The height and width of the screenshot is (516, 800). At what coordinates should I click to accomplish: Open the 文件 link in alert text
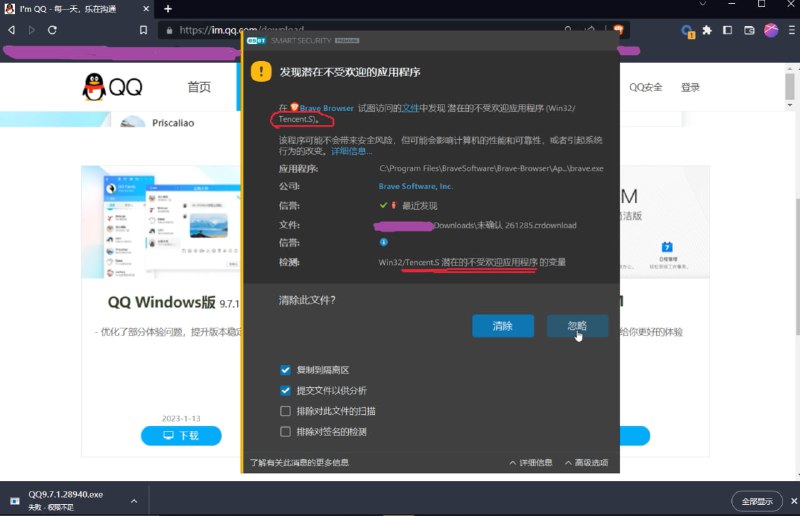pyautogui.click(x=410, y=108)
